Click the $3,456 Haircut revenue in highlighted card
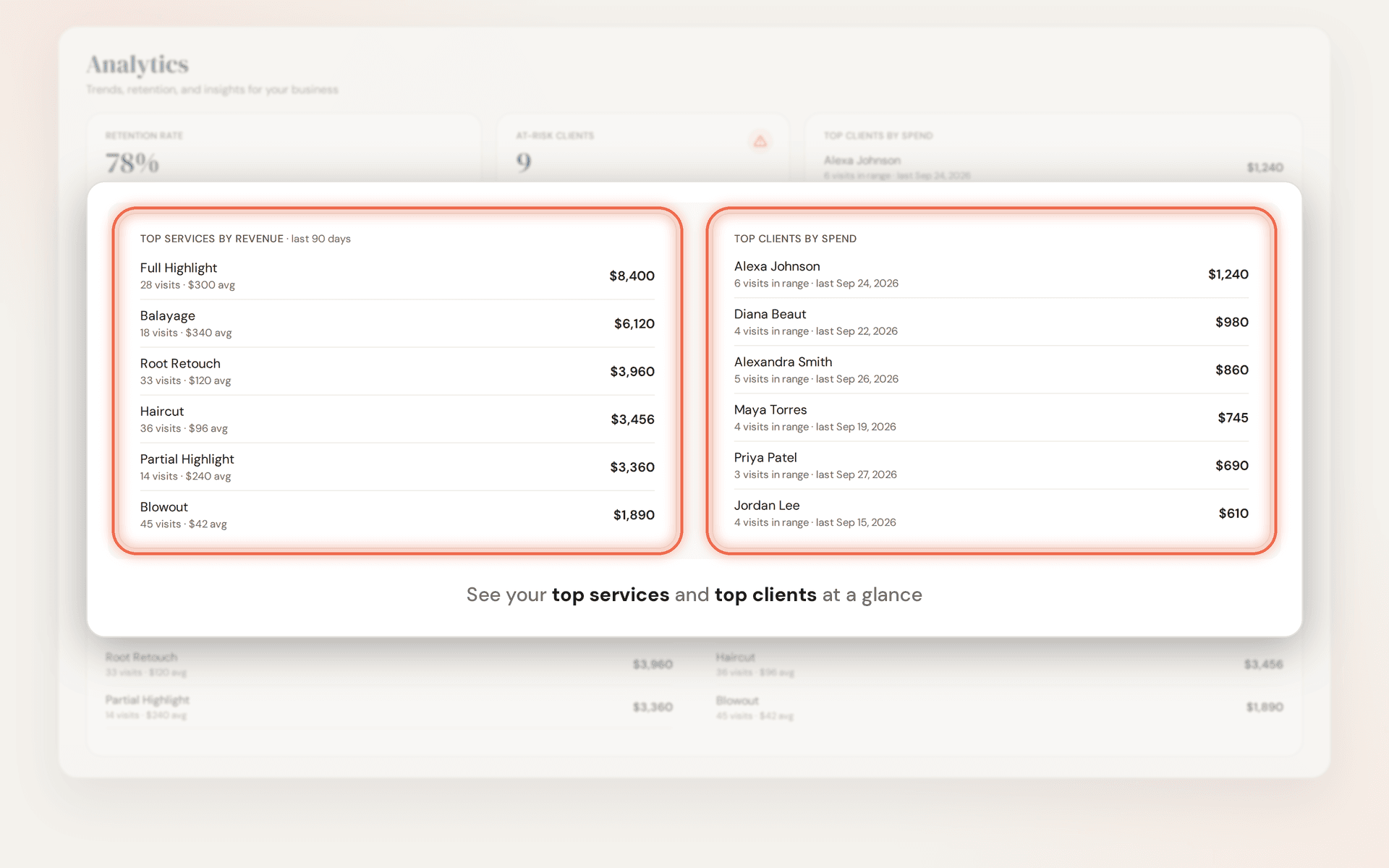Image resolution: width=1389 pixels, height=868 pixels. tap(632, 419)
